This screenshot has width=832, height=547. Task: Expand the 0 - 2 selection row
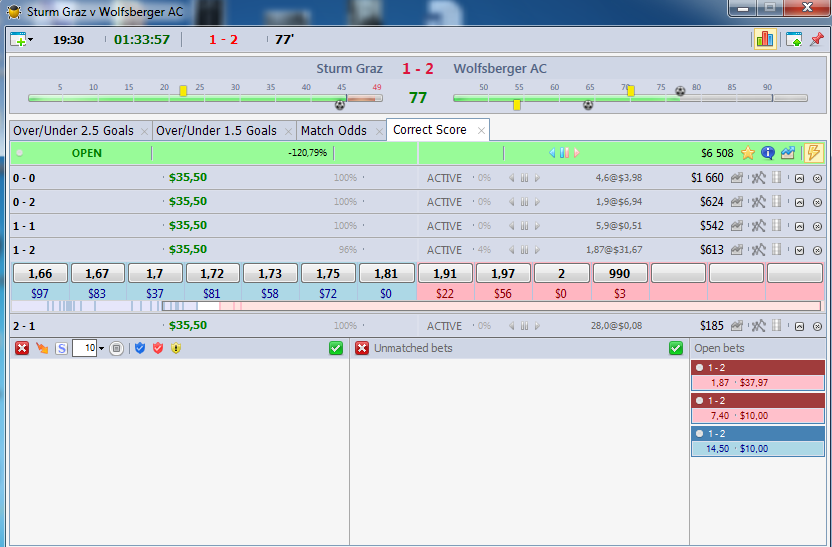(799, 203)
